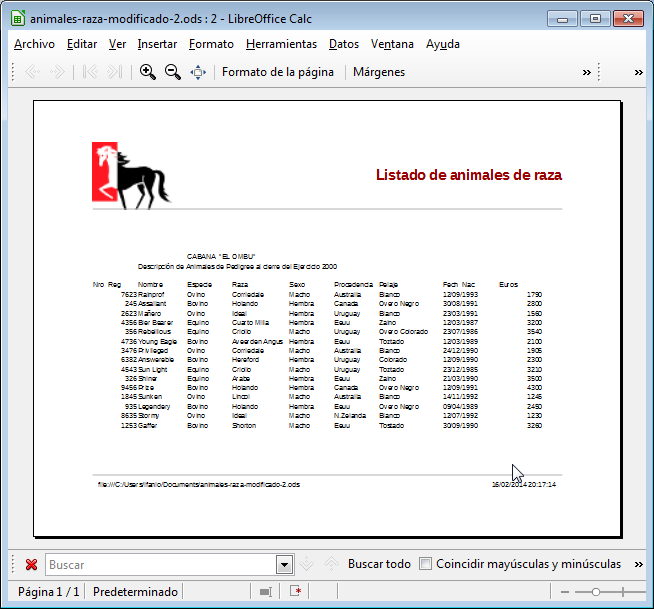The height and width of the screenshot is (609, 654).
Task: Open the Datos menu
Action: (x=344, y=44)
